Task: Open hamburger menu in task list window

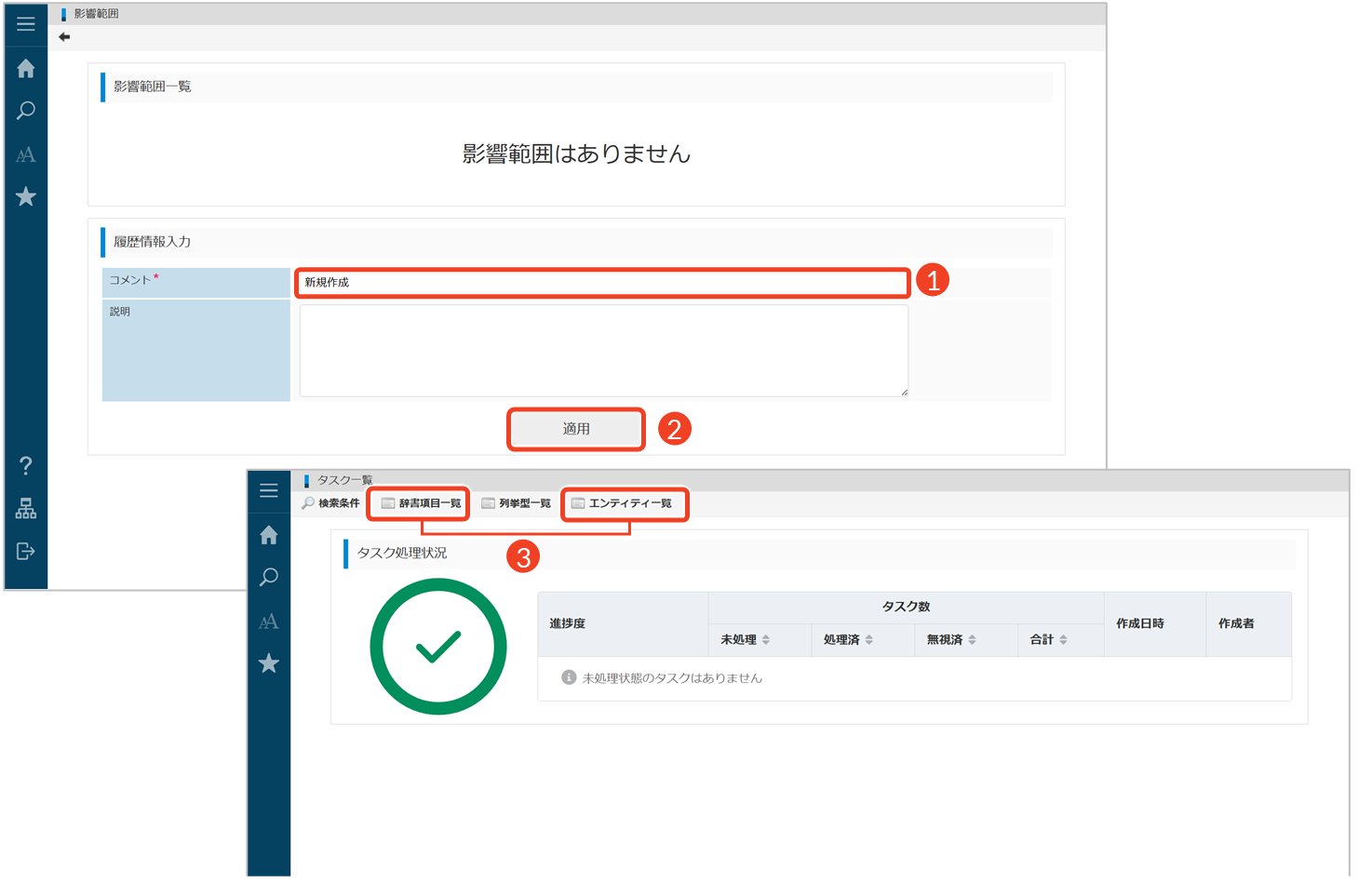Action: click(269, 490)
